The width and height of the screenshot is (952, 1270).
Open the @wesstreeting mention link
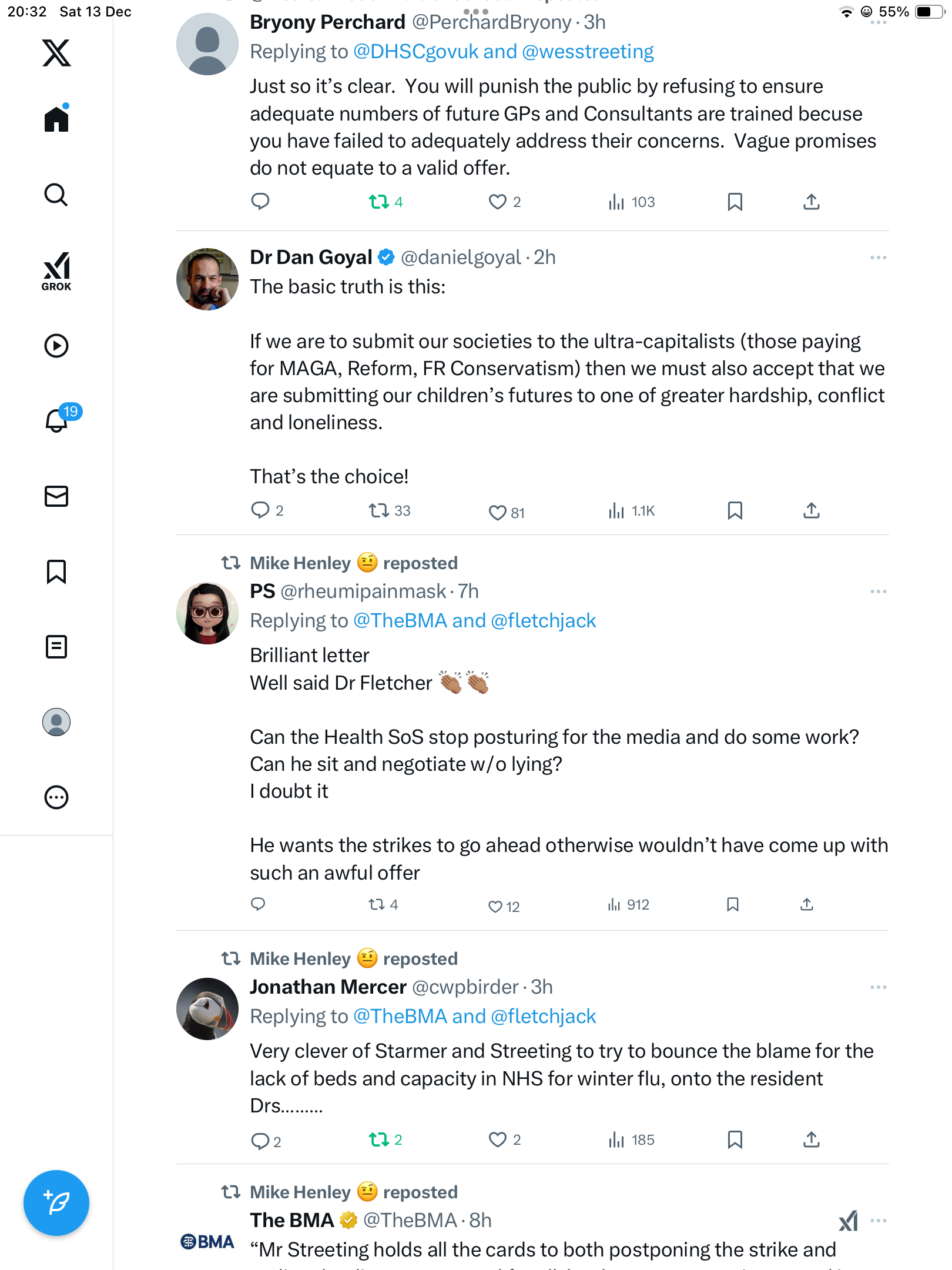[588, 52]
